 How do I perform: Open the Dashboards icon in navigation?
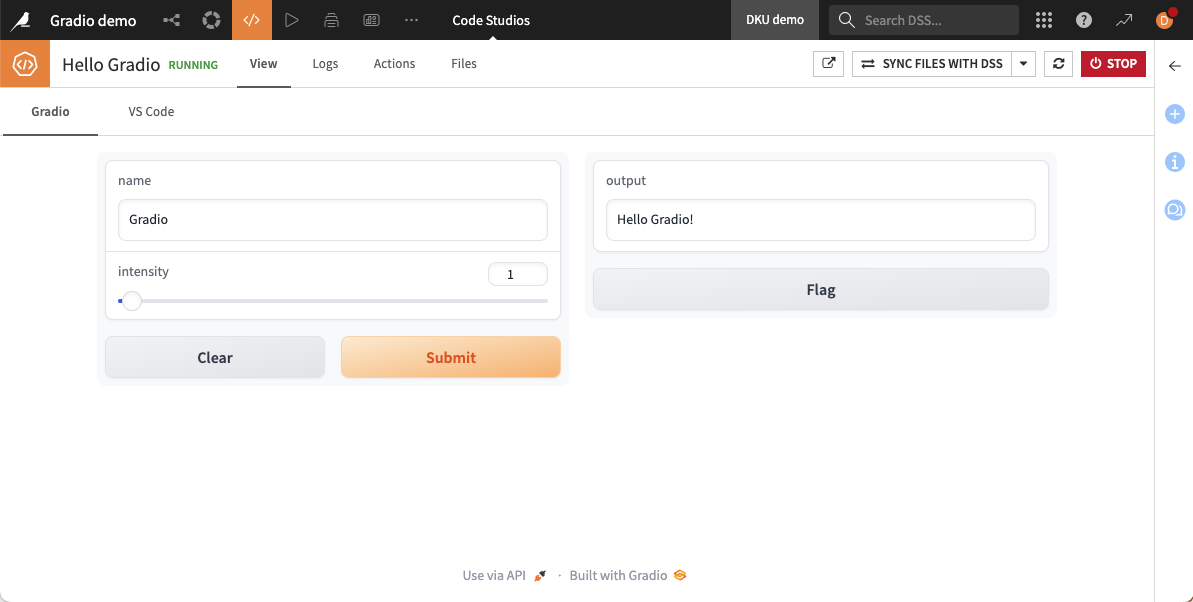371,21
